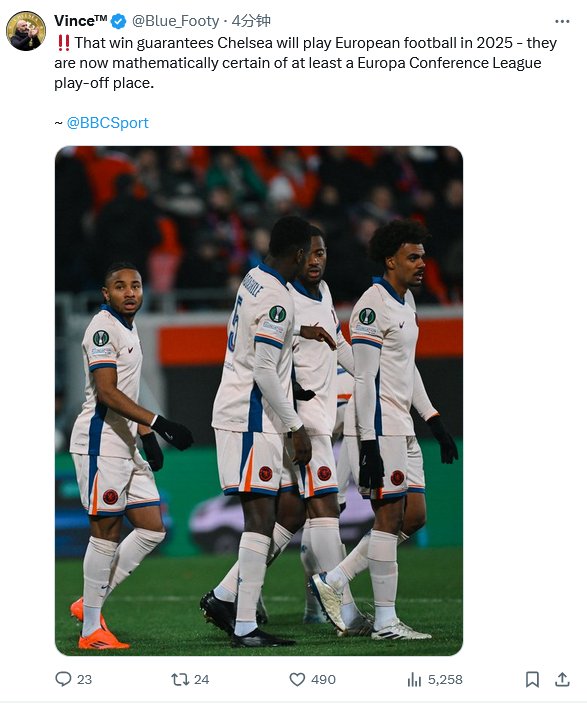Click the reply speech bubble icon
Viewport: 587px width, 709px height.
click(x=63, y=679)
